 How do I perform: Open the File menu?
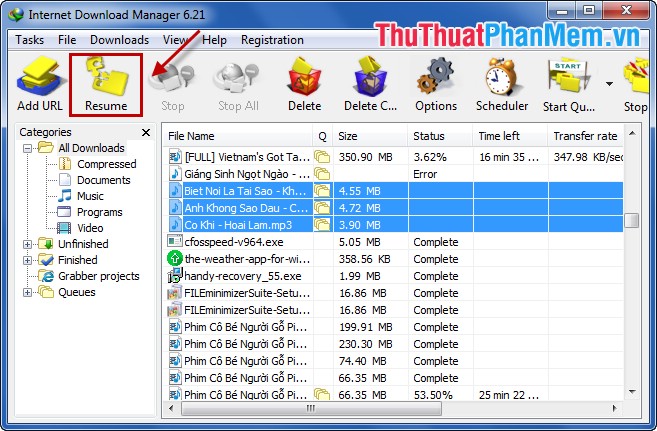tap(67, 40)
